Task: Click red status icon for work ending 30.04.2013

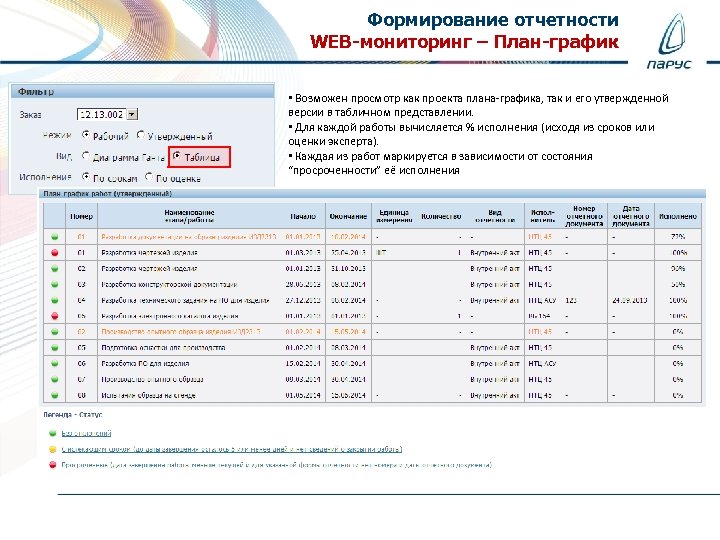Action: coord(55,253)
